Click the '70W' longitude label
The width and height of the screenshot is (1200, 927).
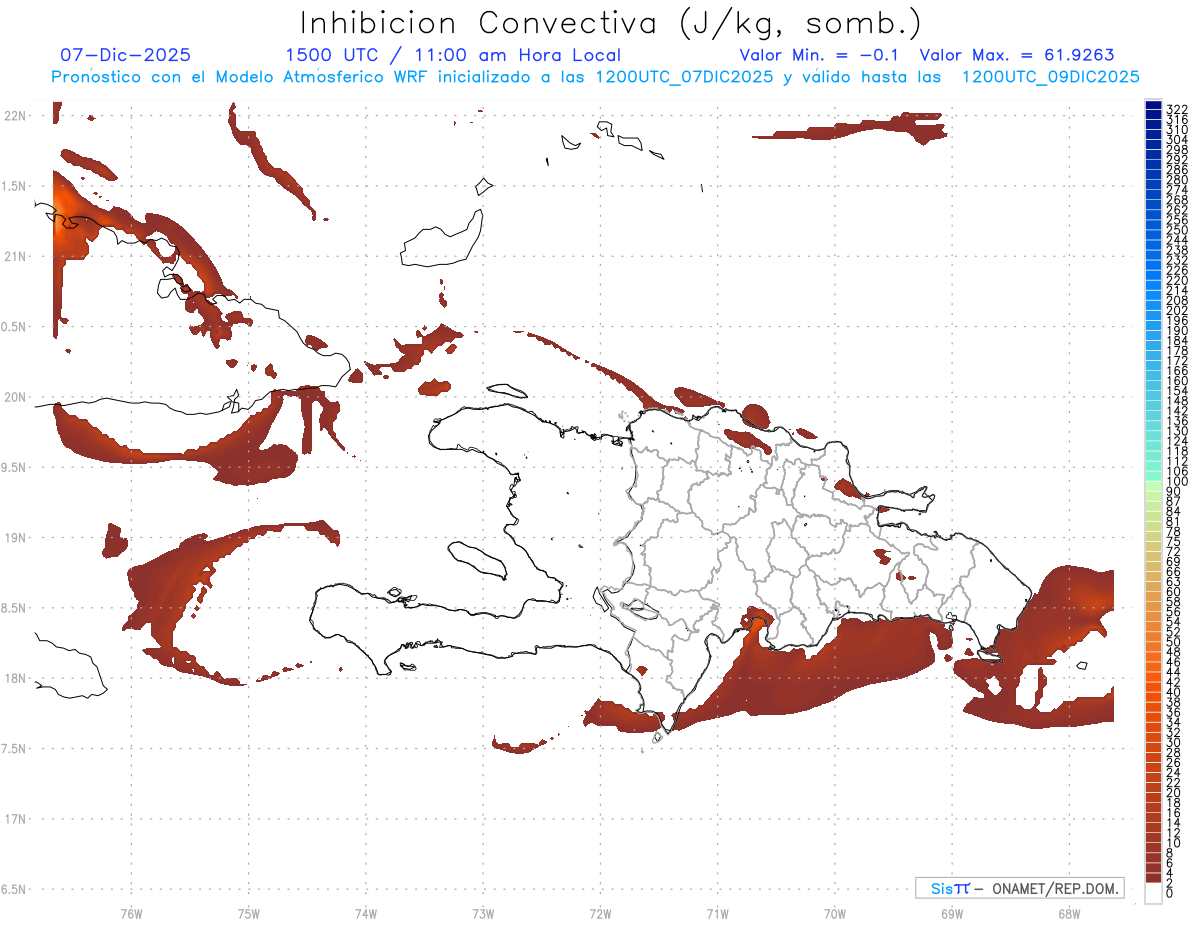(834, 913)
